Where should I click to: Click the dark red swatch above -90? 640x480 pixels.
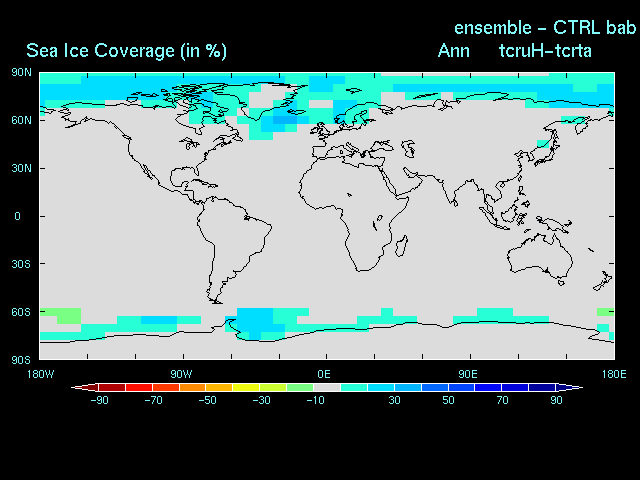(99, 387)
